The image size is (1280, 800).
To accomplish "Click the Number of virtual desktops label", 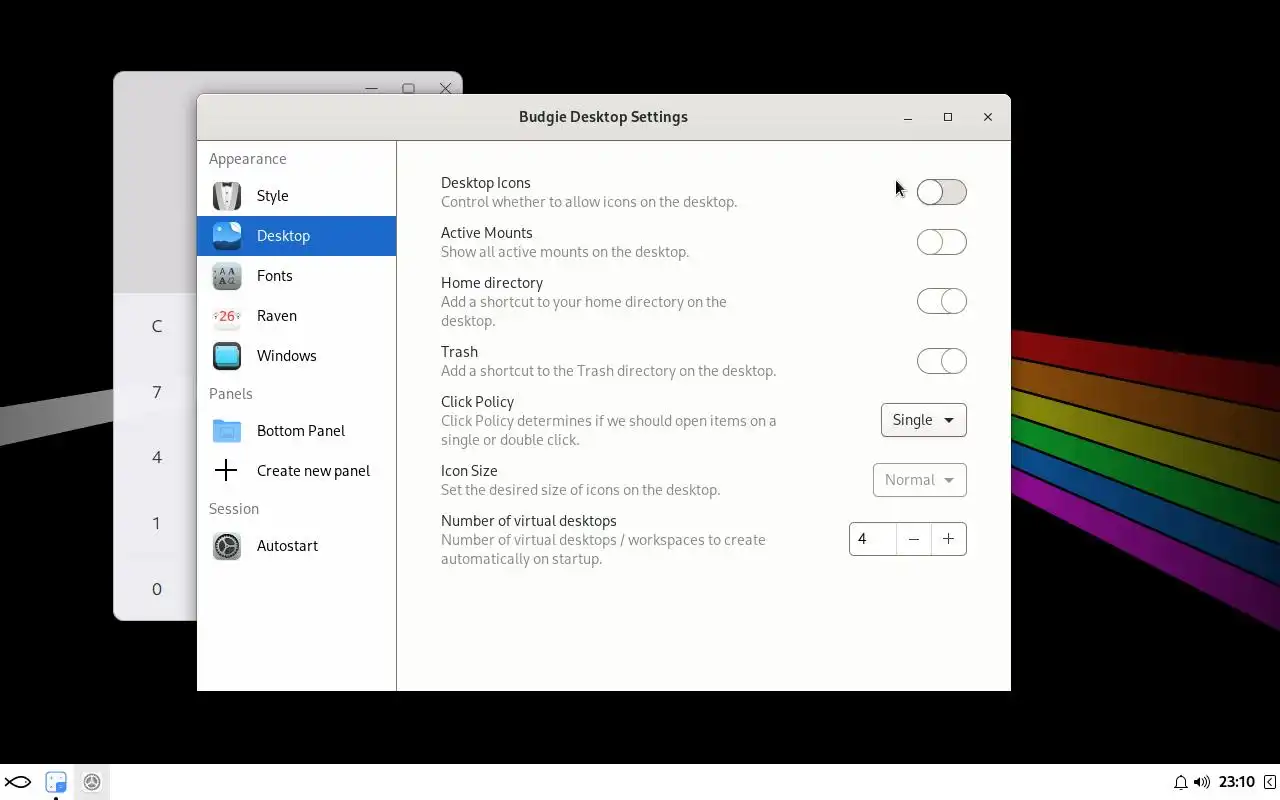I will (529, 521).
